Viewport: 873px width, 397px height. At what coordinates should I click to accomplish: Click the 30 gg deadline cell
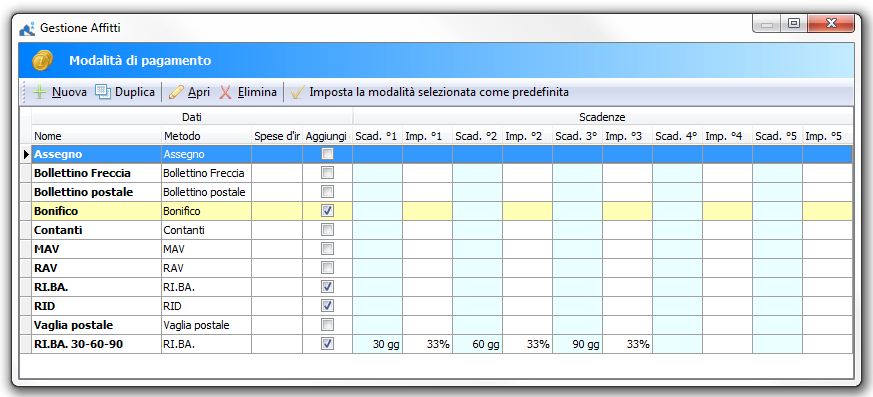[377, 344]
